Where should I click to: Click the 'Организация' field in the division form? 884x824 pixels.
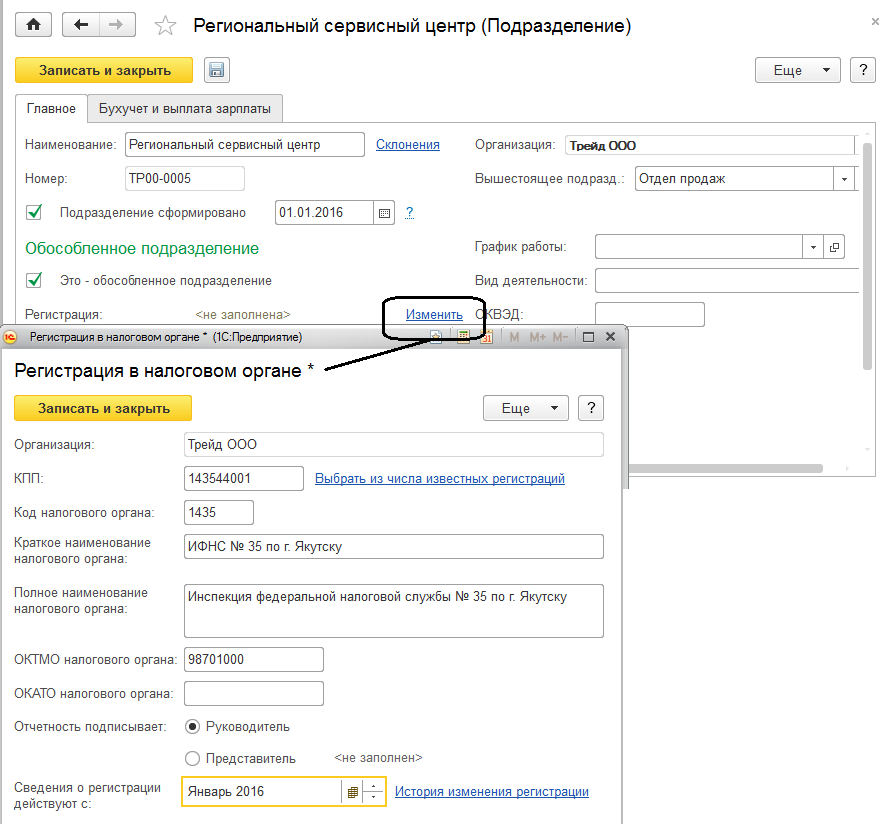(709, 145)
